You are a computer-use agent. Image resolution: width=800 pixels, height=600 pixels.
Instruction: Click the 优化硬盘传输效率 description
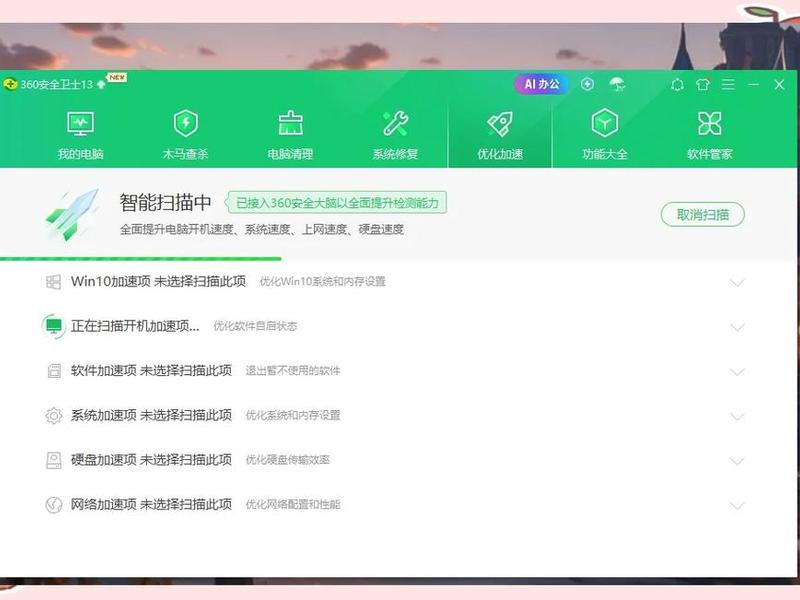coord(288,460)
